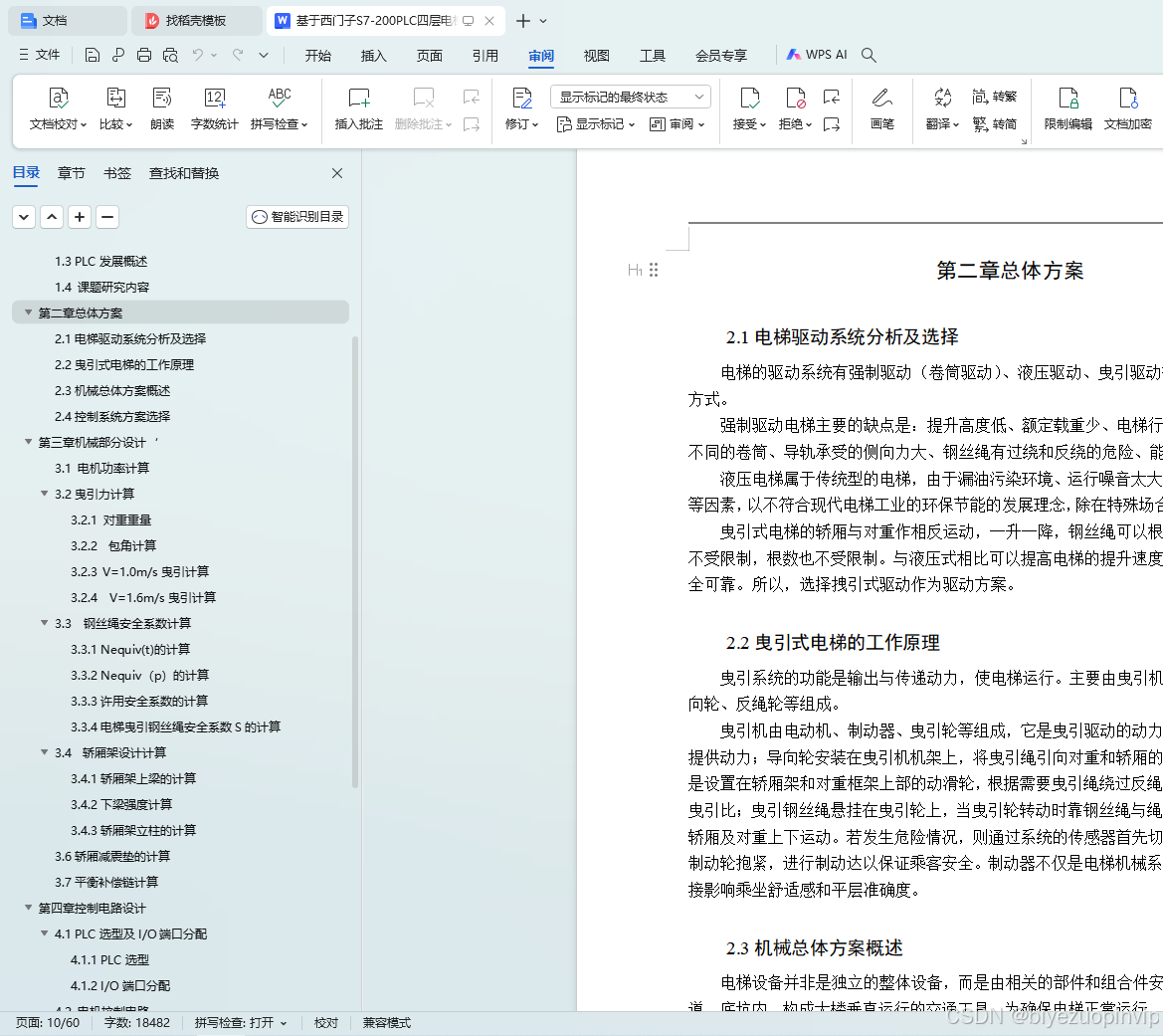Click the save icon in quick toolbar
This screenshot has width=1163, height=1036.
pos(92,55)
